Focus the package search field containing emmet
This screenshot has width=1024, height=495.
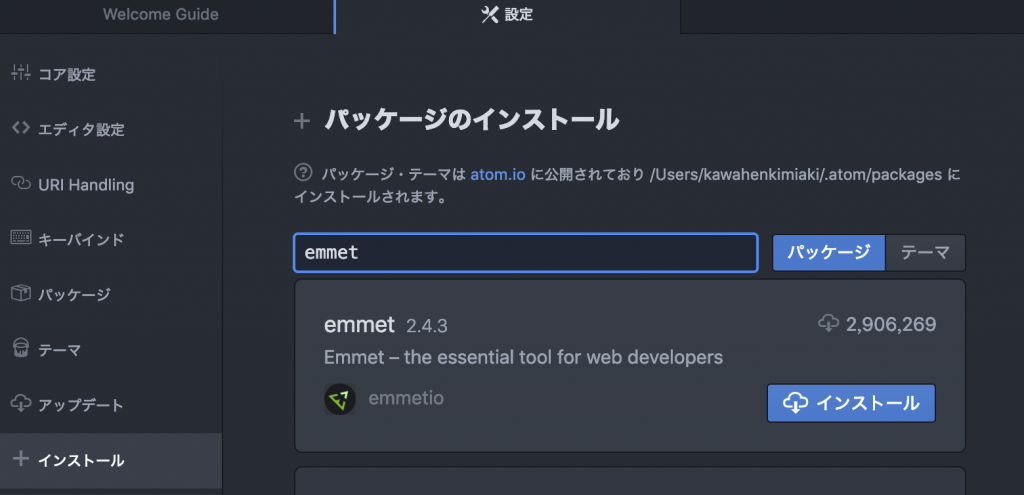[x=526, y=253]
